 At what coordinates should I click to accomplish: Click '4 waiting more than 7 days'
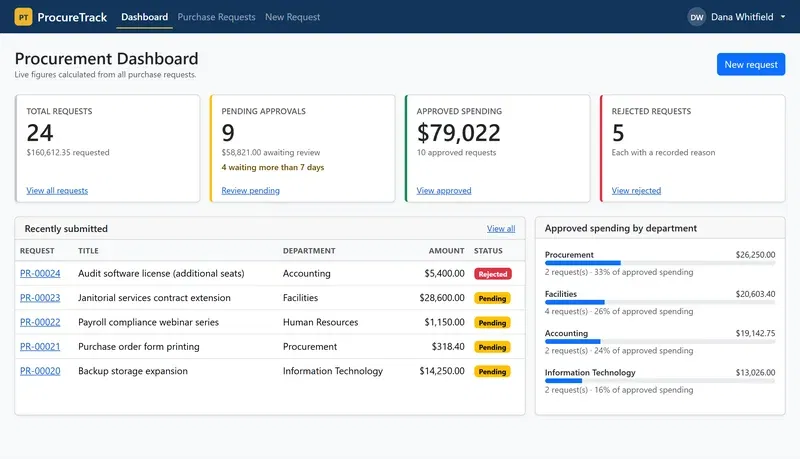click(272, 167)
